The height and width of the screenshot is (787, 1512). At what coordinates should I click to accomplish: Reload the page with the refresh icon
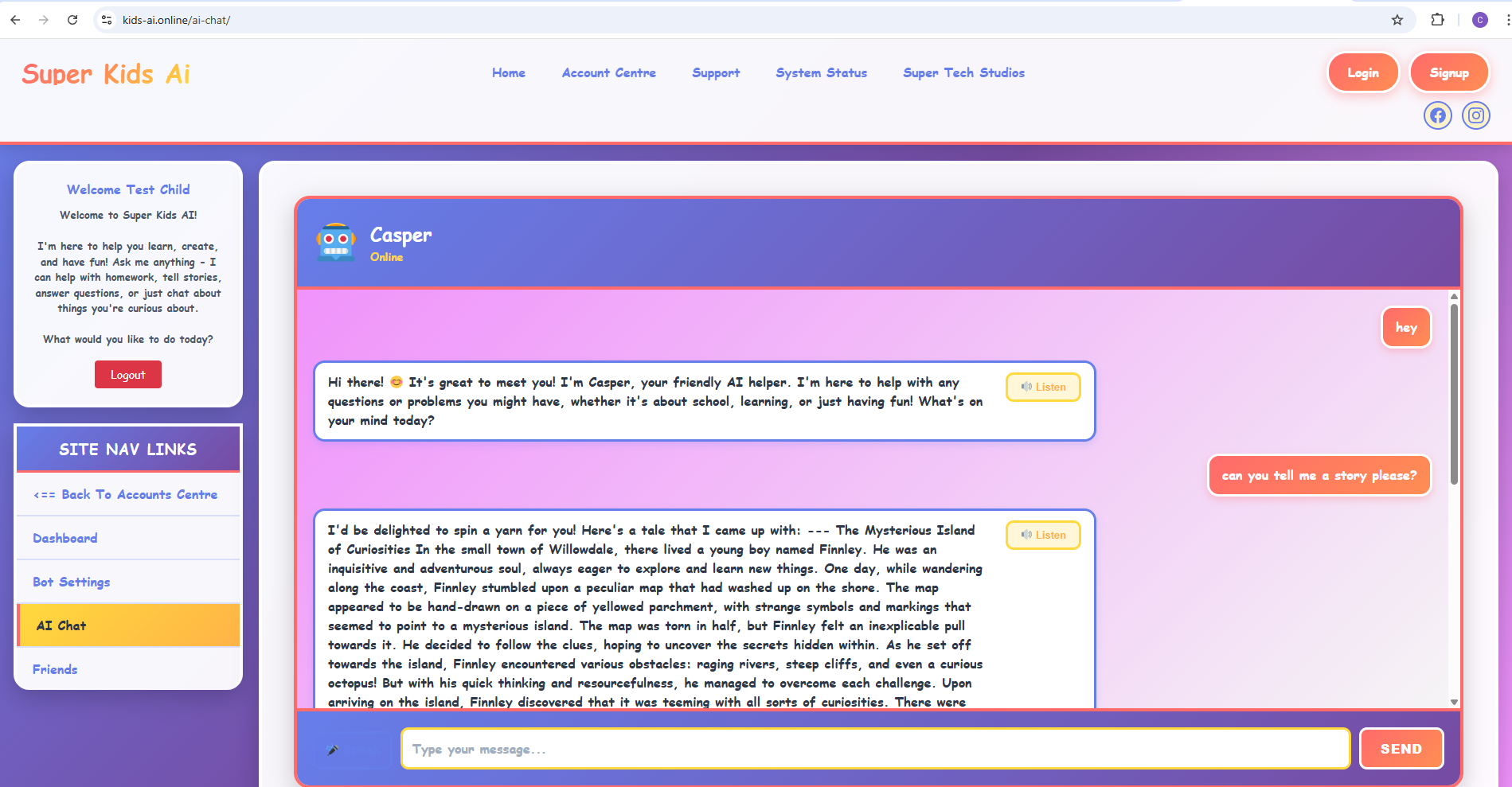click(72, 20)
